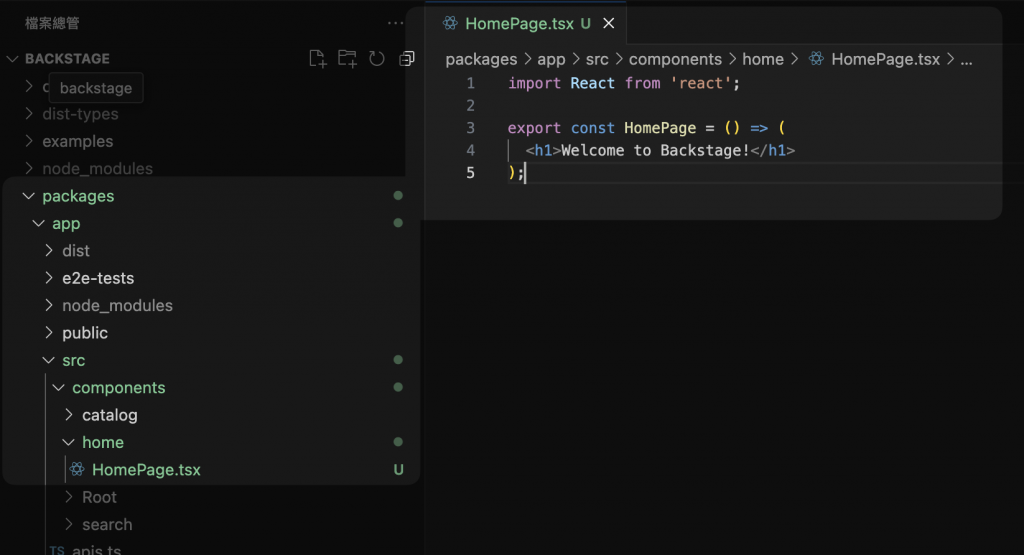The image size is (1024, 555).
Task: Click the home breadcrumb segment
Action: (763, 59)
